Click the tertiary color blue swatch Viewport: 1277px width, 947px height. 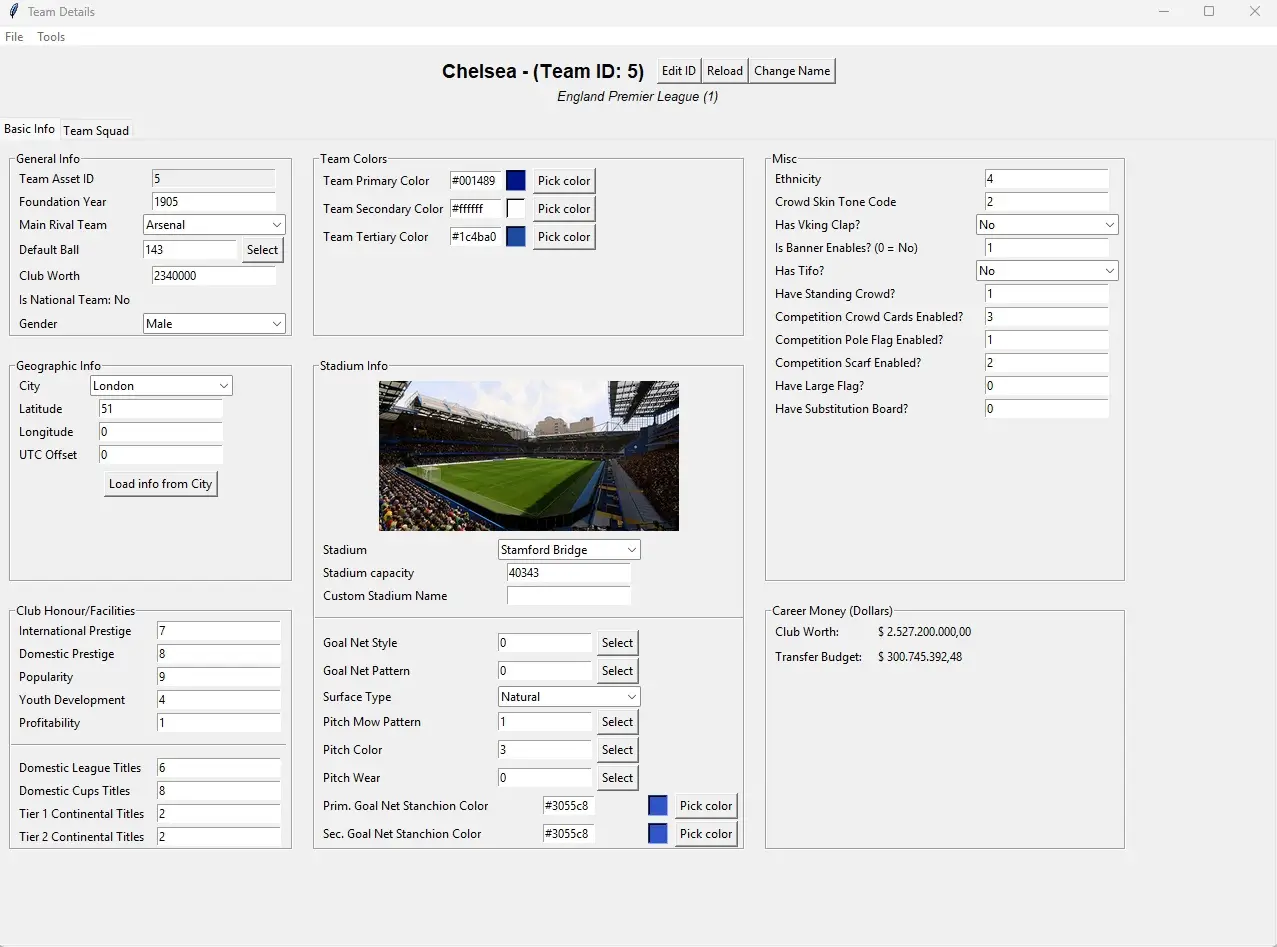click(516, 237)
